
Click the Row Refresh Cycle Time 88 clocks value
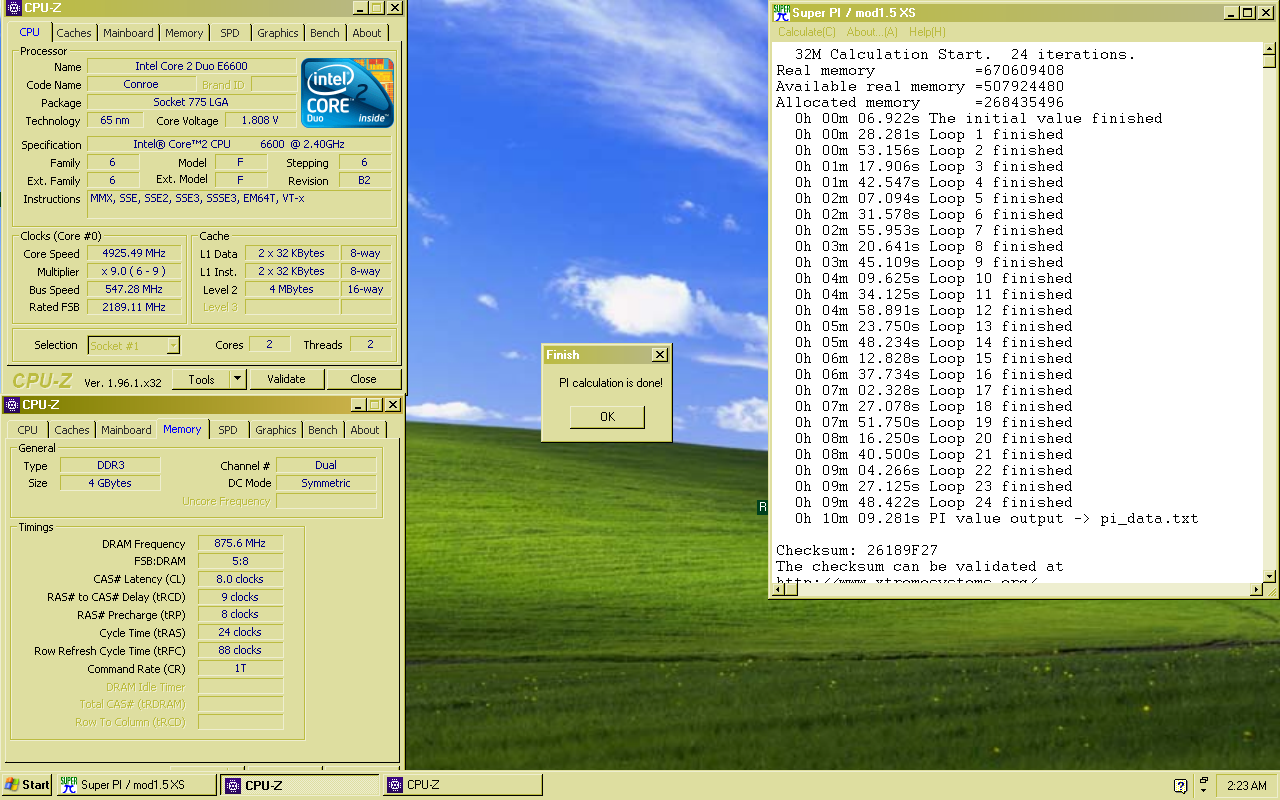tap(240, 651)
